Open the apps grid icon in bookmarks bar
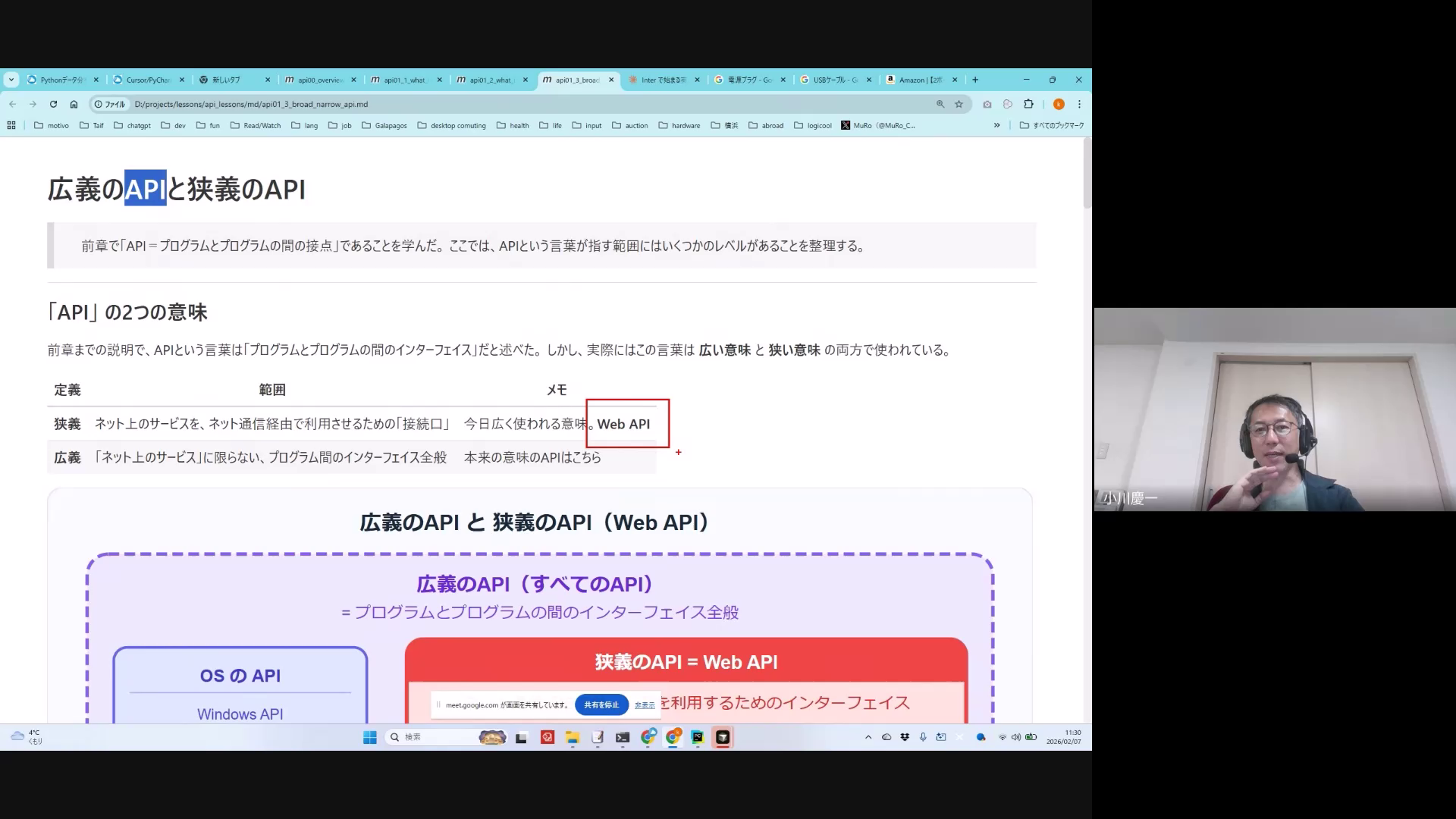Image resolution: width=1456 pixels, height=819 pixels. [11, 125]
